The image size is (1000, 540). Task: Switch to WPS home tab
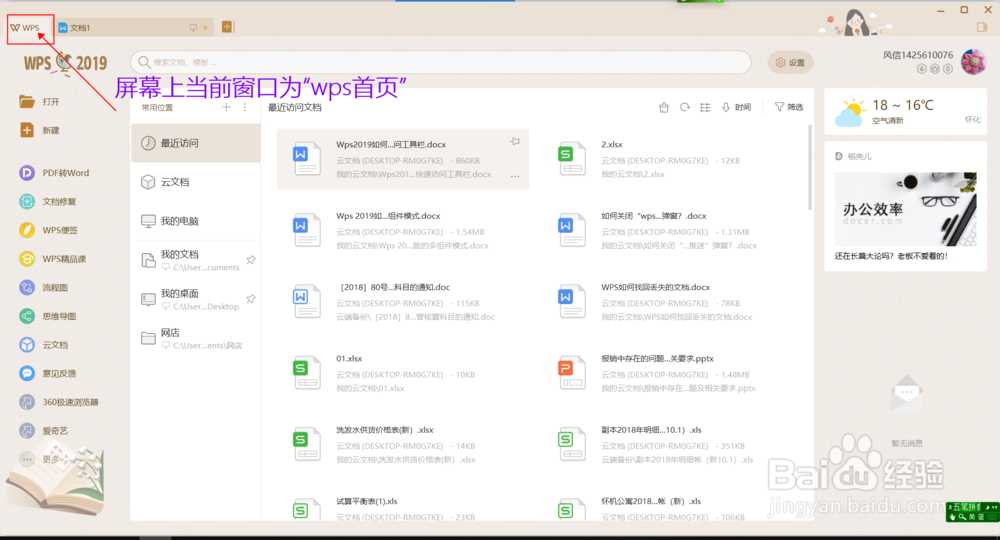pos(26,27)
